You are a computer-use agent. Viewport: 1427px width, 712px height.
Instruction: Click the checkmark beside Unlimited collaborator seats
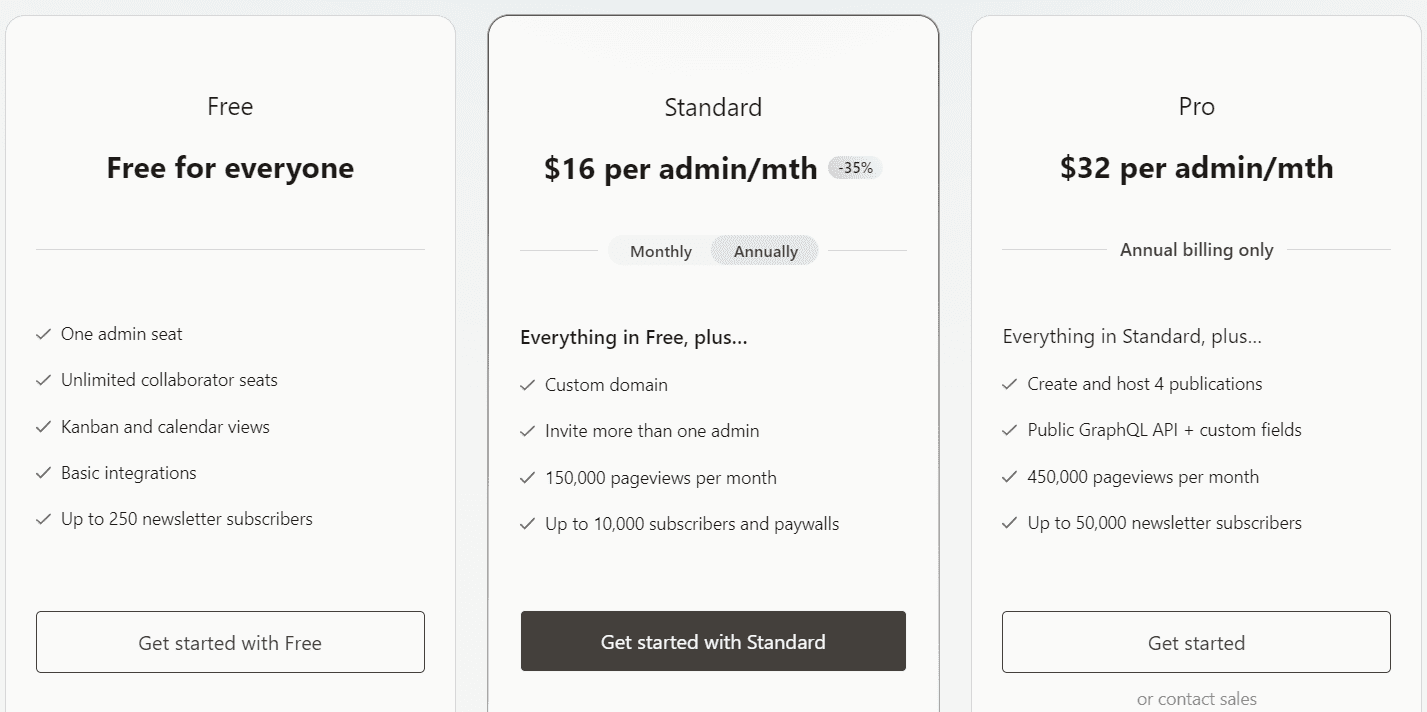click(x=42, y=380)
